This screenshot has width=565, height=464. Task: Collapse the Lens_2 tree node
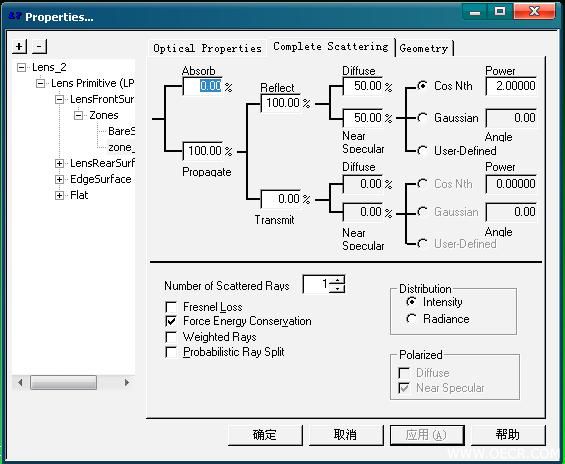tap(22, 67)
